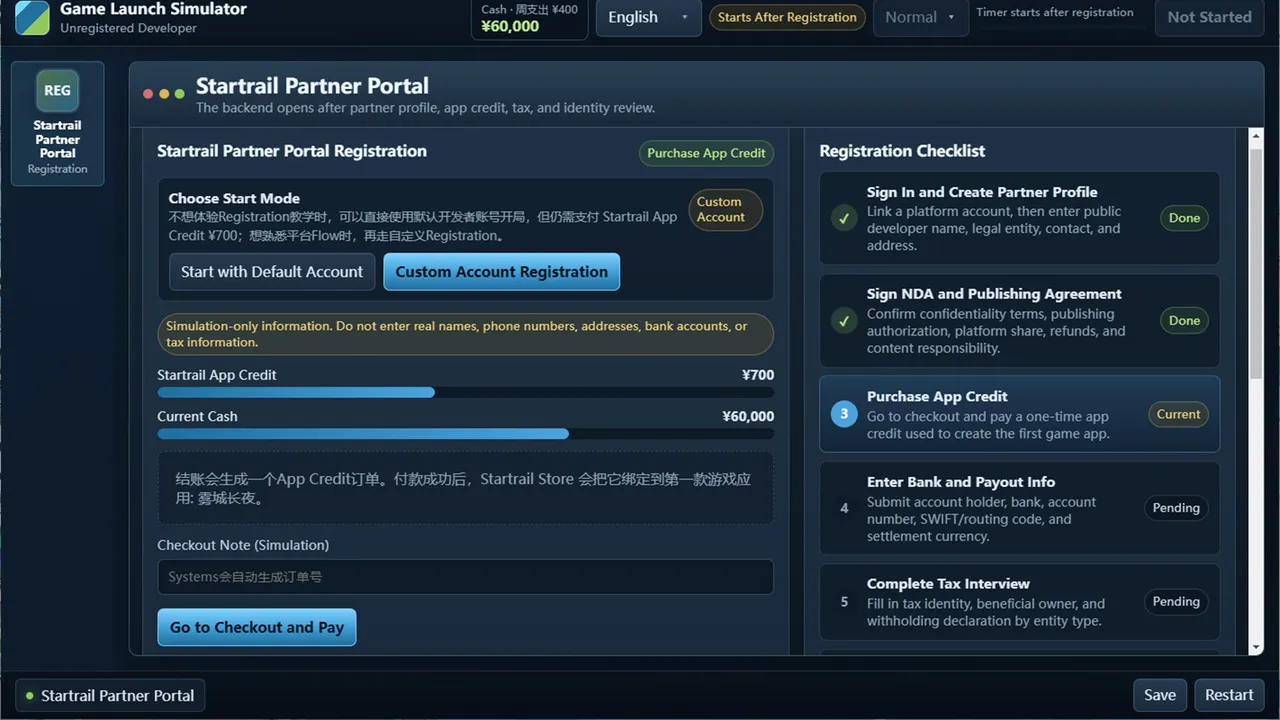Open the REG Startrail Partner Portal shortcut
Image resolution: width=1280 pixels, height=720 pixels.
point(57,123)
